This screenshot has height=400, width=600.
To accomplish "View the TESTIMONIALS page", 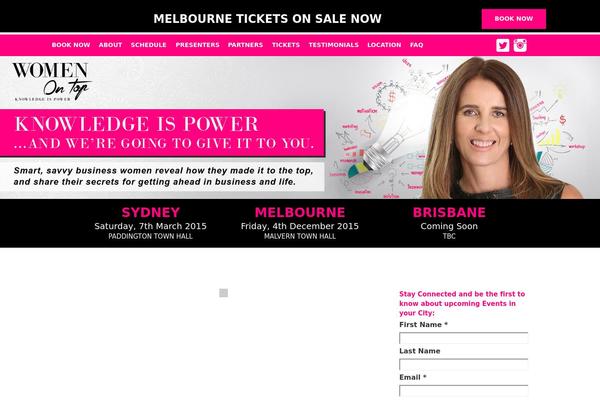I will [x=334, y=45].
